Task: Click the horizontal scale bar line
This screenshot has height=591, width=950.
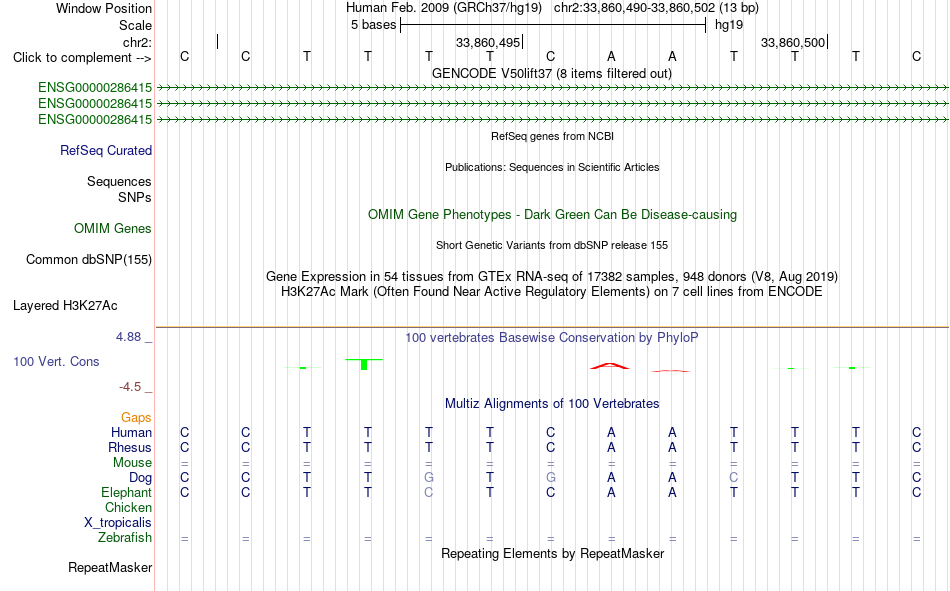Action: tap(553, 25)
